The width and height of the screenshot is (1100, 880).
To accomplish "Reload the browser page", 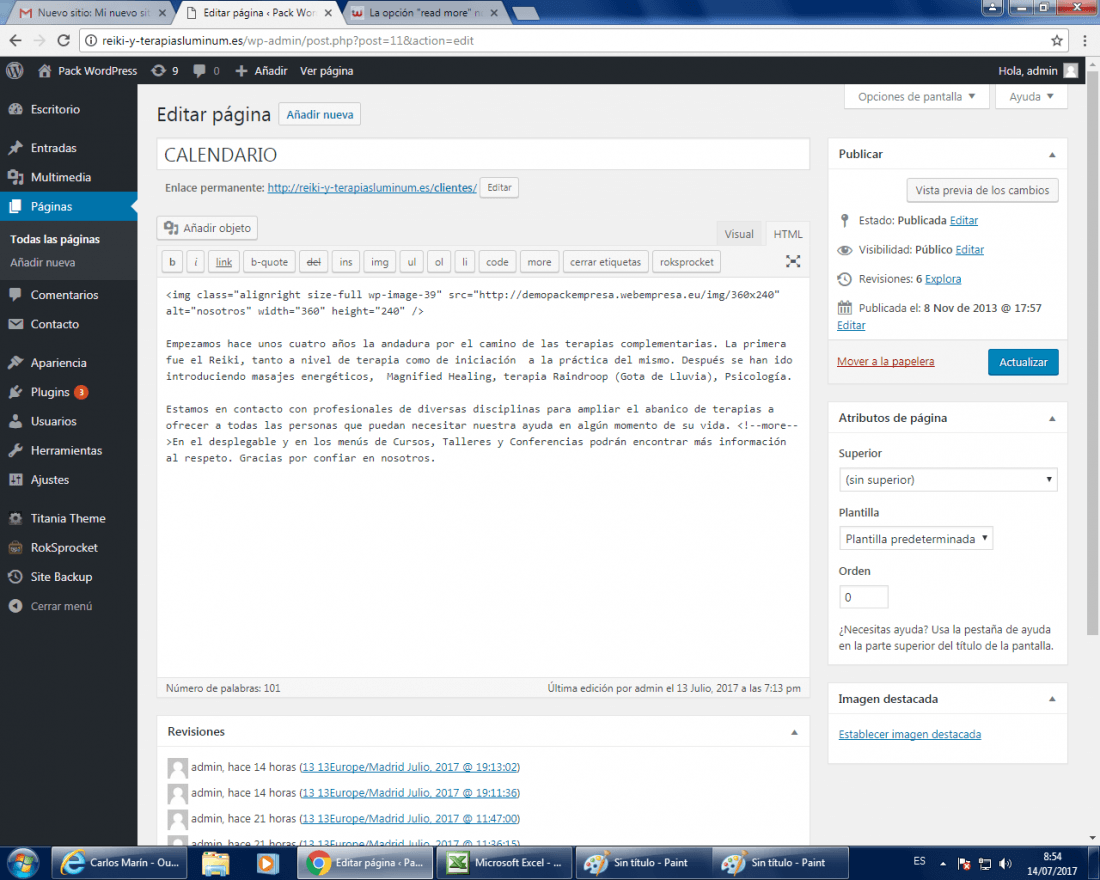I will coord(63,41).
